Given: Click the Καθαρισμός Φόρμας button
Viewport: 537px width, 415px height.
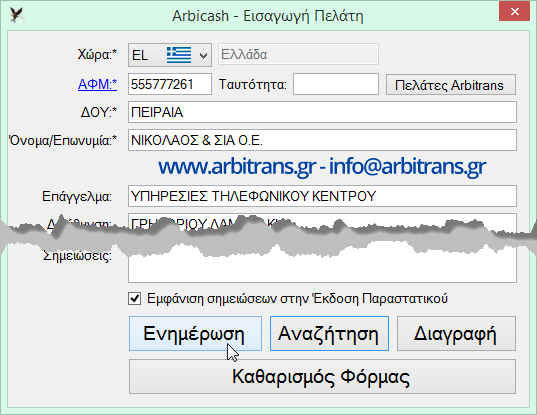Looking at the screenshot, I should (322, 377).
